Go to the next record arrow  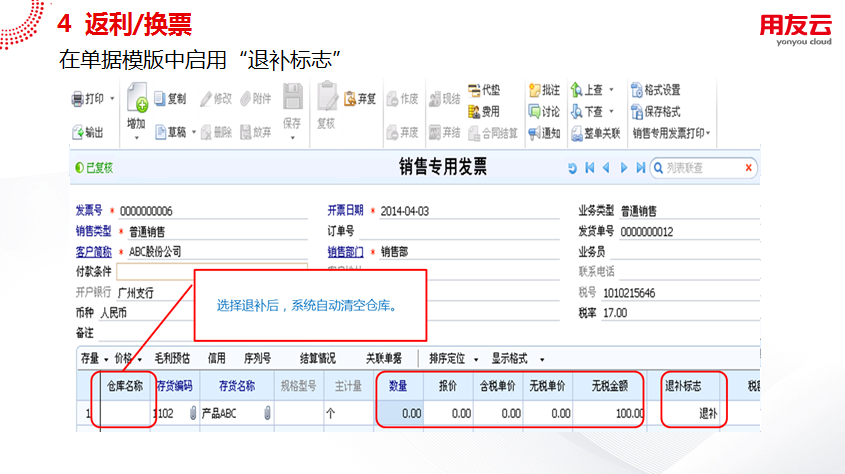(624, 168)
